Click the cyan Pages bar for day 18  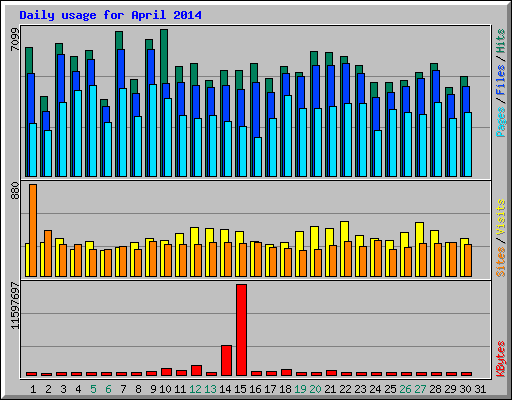pos(288,136)
